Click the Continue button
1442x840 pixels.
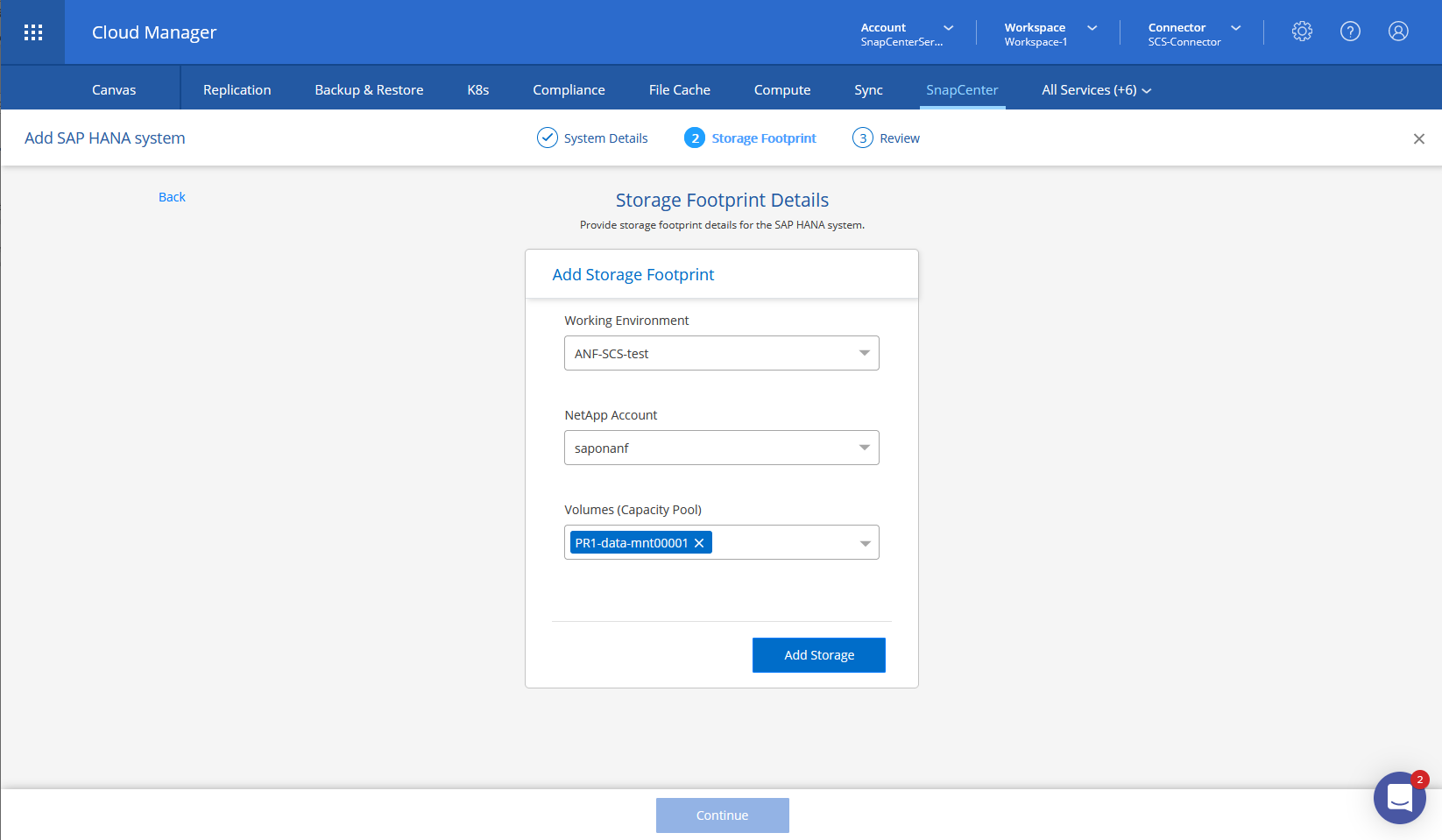pyautogui.click(x=723, y=815)
